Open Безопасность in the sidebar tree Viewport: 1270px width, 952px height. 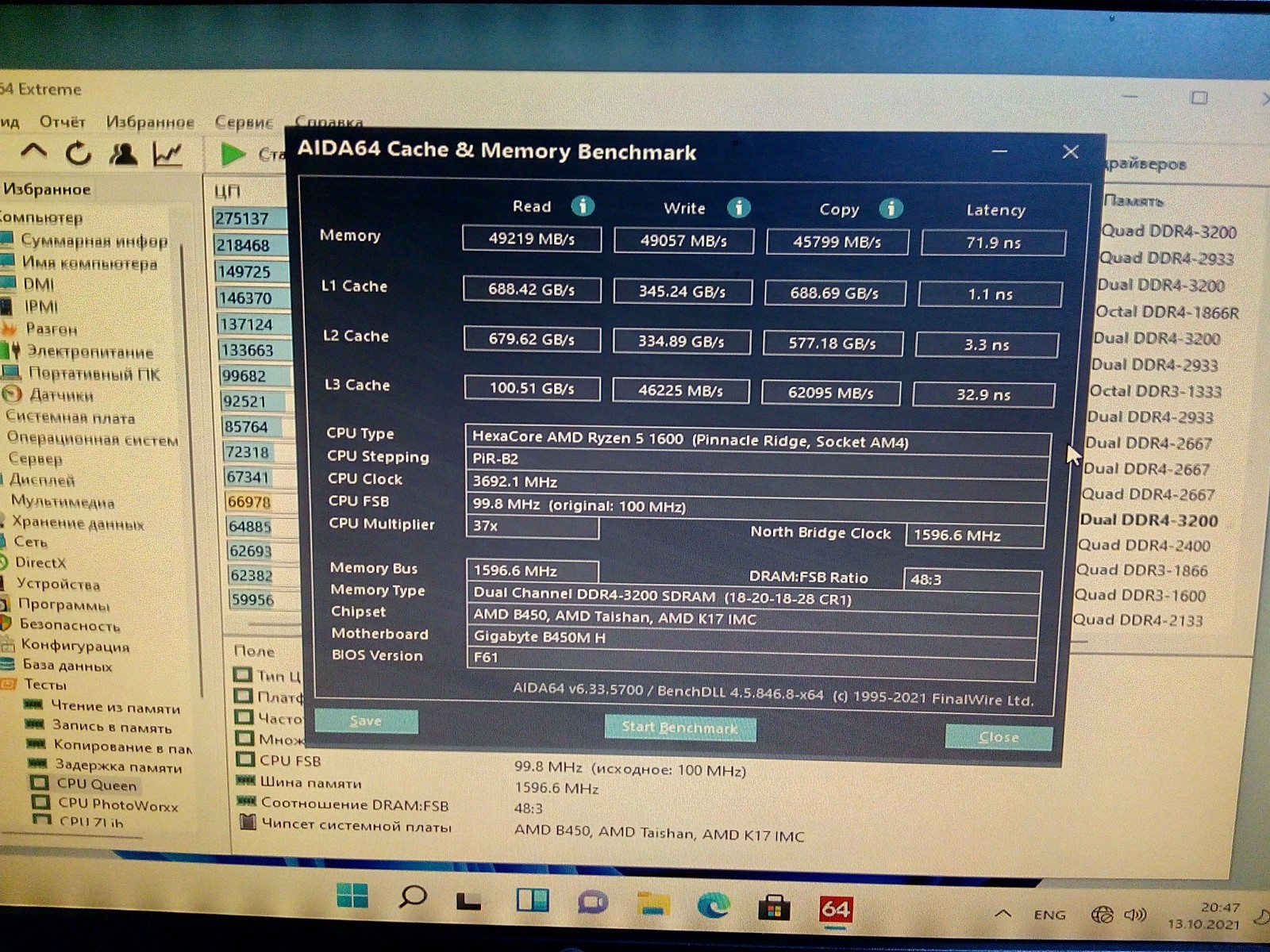click(70, 625)
